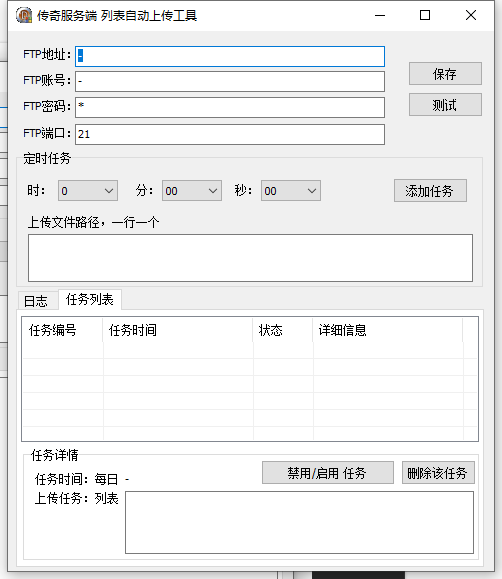
Task: Click the application icon in title bar
Action: point(24,16)
